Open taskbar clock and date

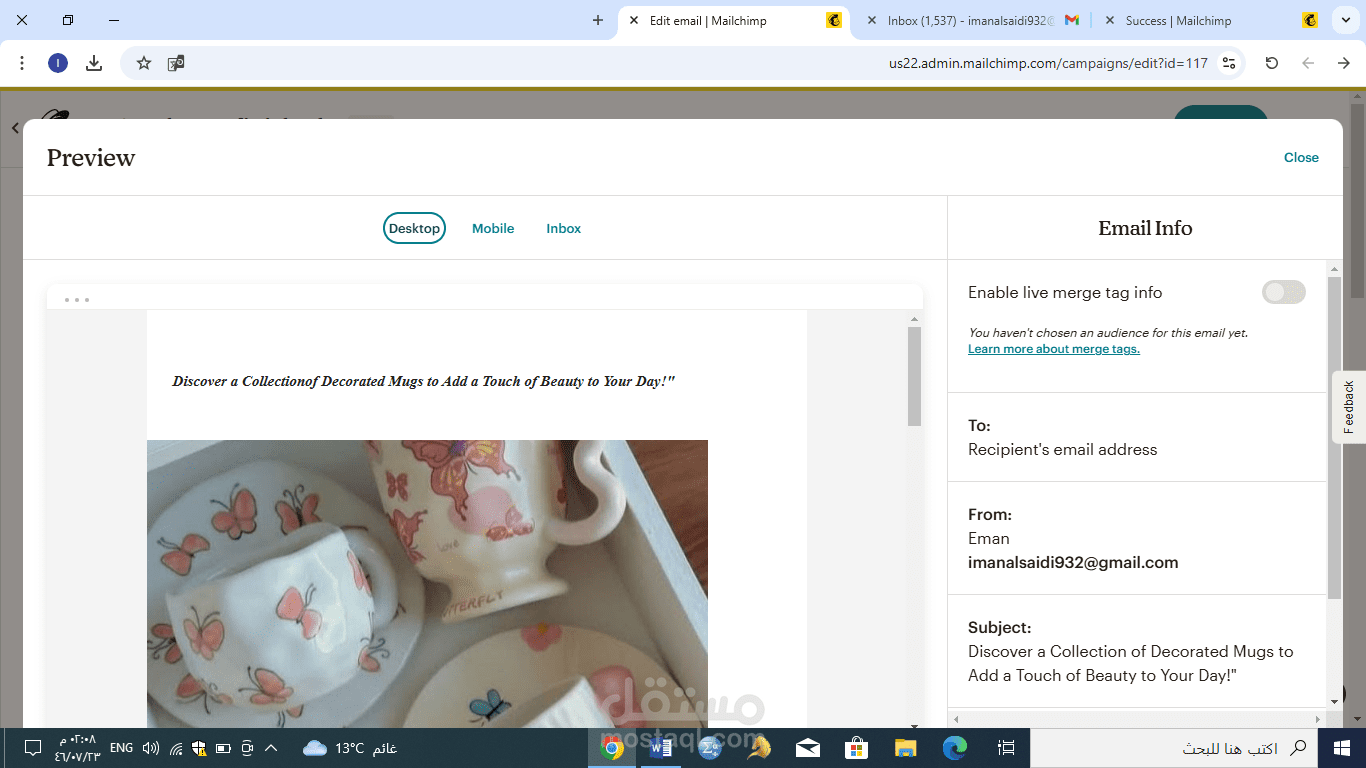[78, 748]
